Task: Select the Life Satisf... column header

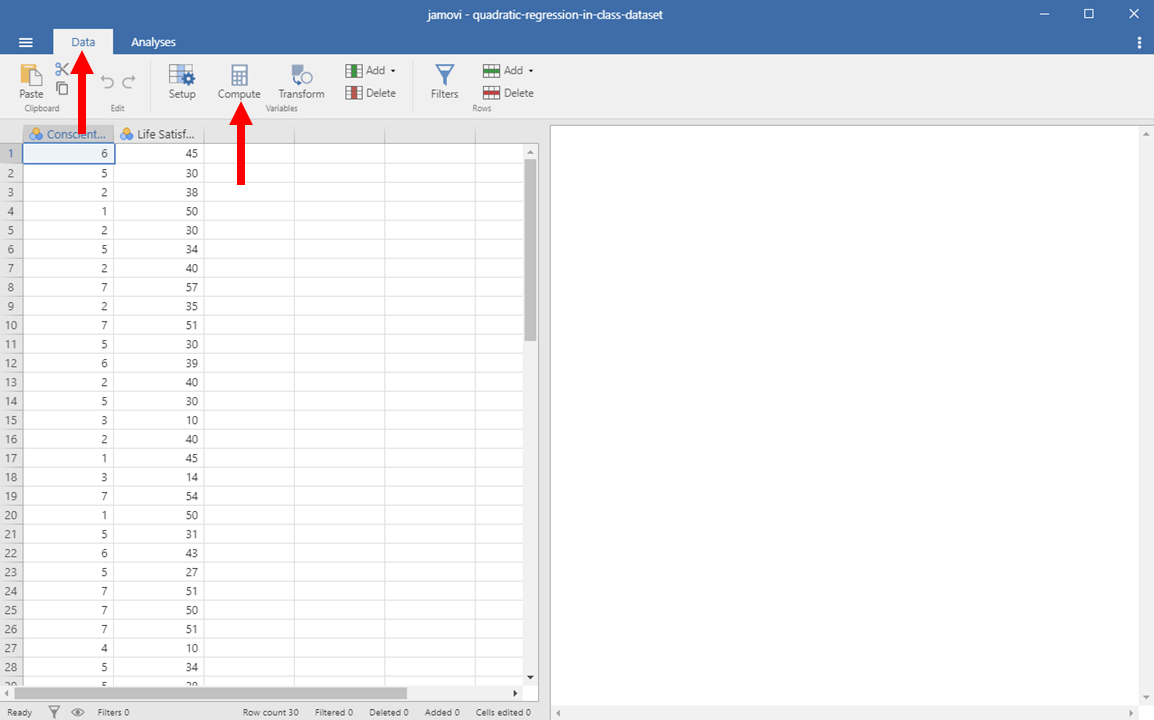Action: [x=159, y=134]
